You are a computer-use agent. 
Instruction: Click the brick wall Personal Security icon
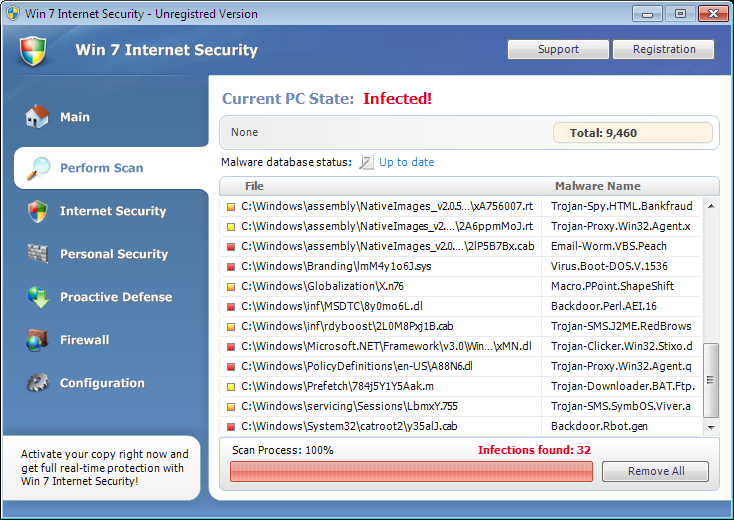[x=37, y=254]
